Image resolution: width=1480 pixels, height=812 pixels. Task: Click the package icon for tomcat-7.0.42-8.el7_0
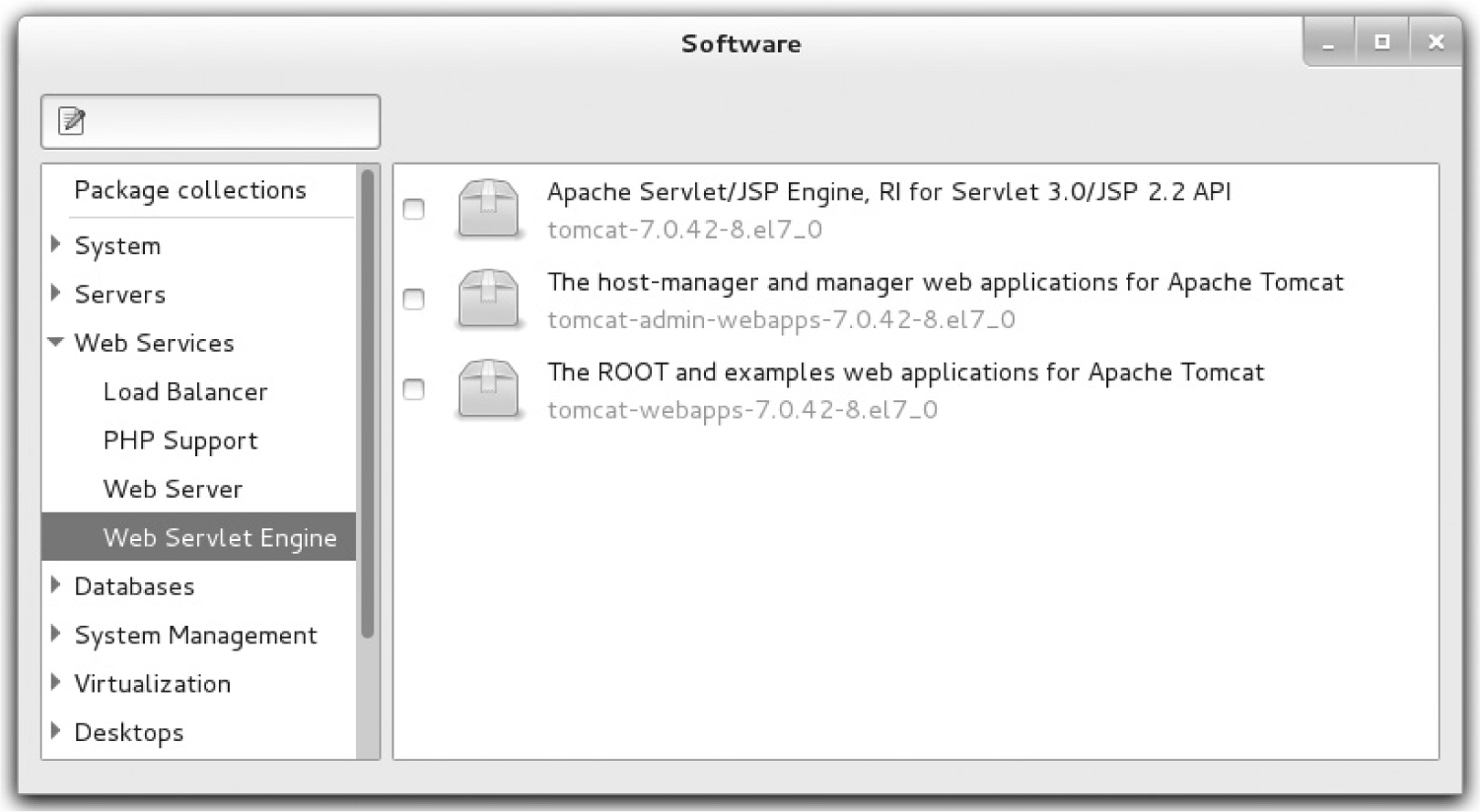(x=488, y=209)
